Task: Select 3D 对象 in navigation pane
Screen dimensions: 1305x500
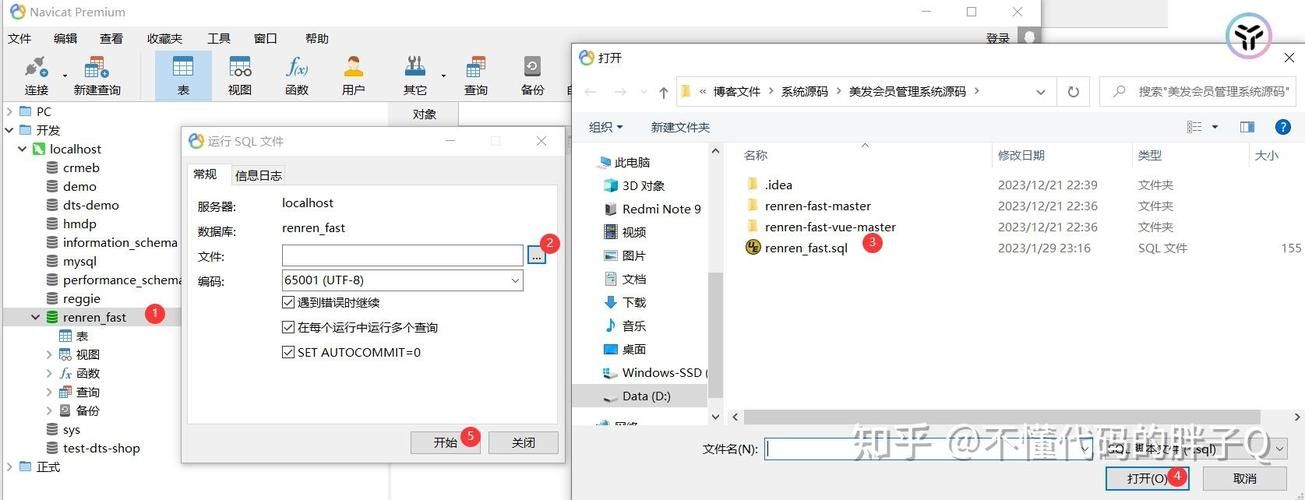Action: (x=634, y=185)
